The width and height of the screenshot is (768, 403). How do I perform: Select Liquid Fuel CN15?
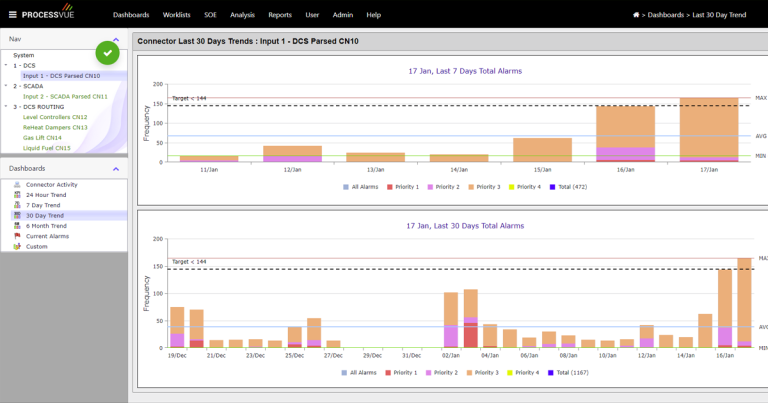tap(47, 148)
